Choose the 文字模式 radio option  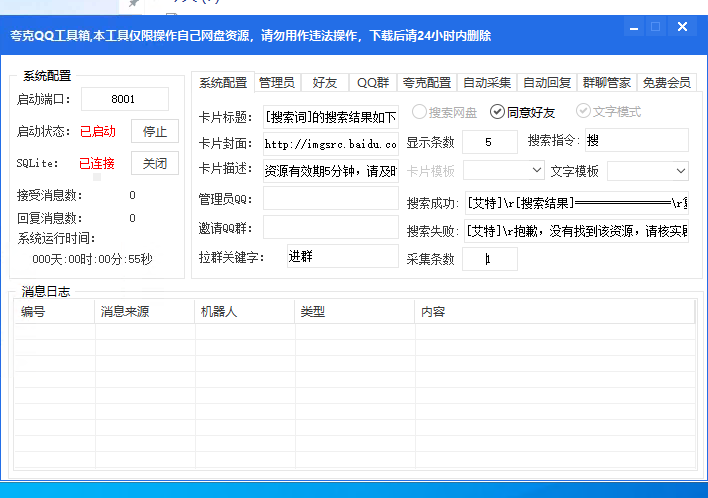(583, 112)
